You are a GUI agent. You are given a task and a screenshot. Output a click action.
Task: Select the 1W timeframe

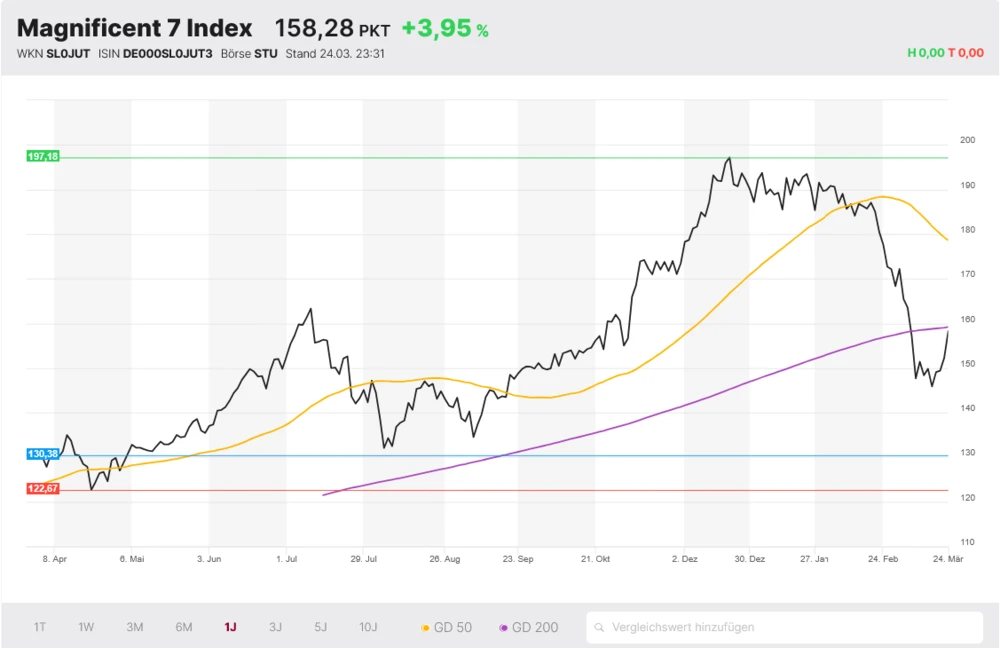(86, 626)
